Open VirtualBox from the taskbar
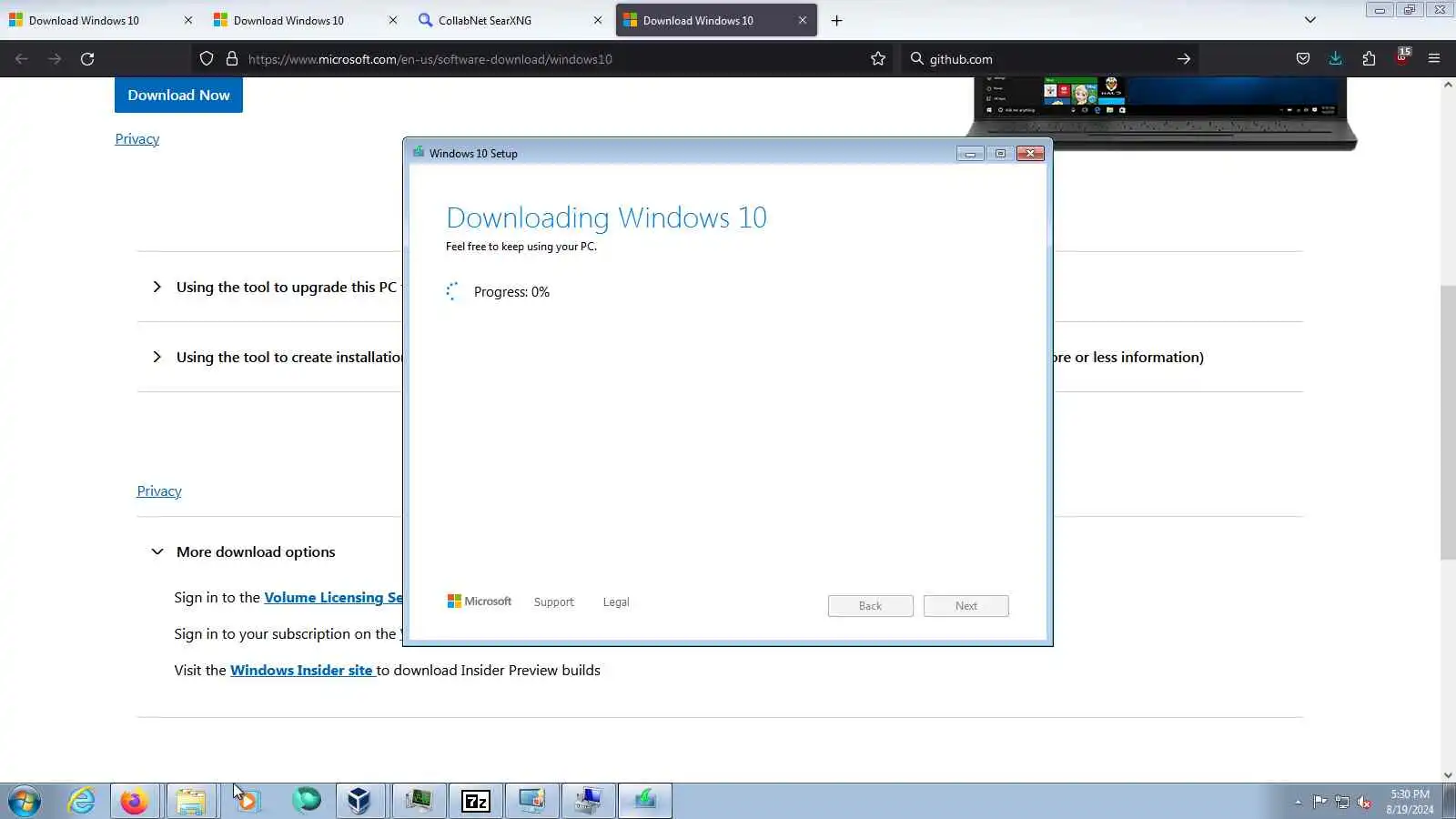The image size is (1456, 819). (359, 801)
